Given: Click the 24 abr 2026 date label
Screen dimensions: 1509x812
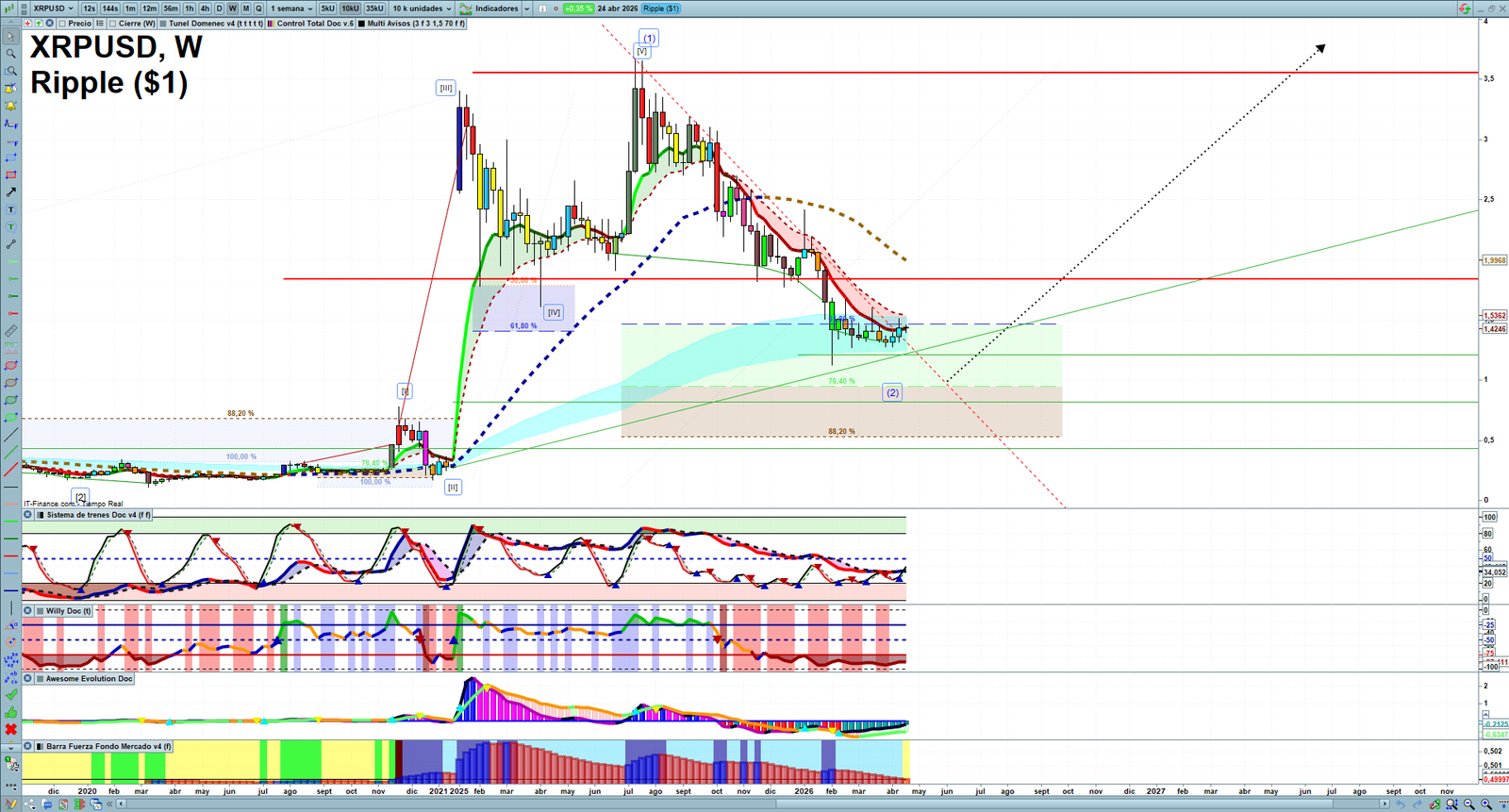Looking at the screenshot, I should click(x=618, y=8).
